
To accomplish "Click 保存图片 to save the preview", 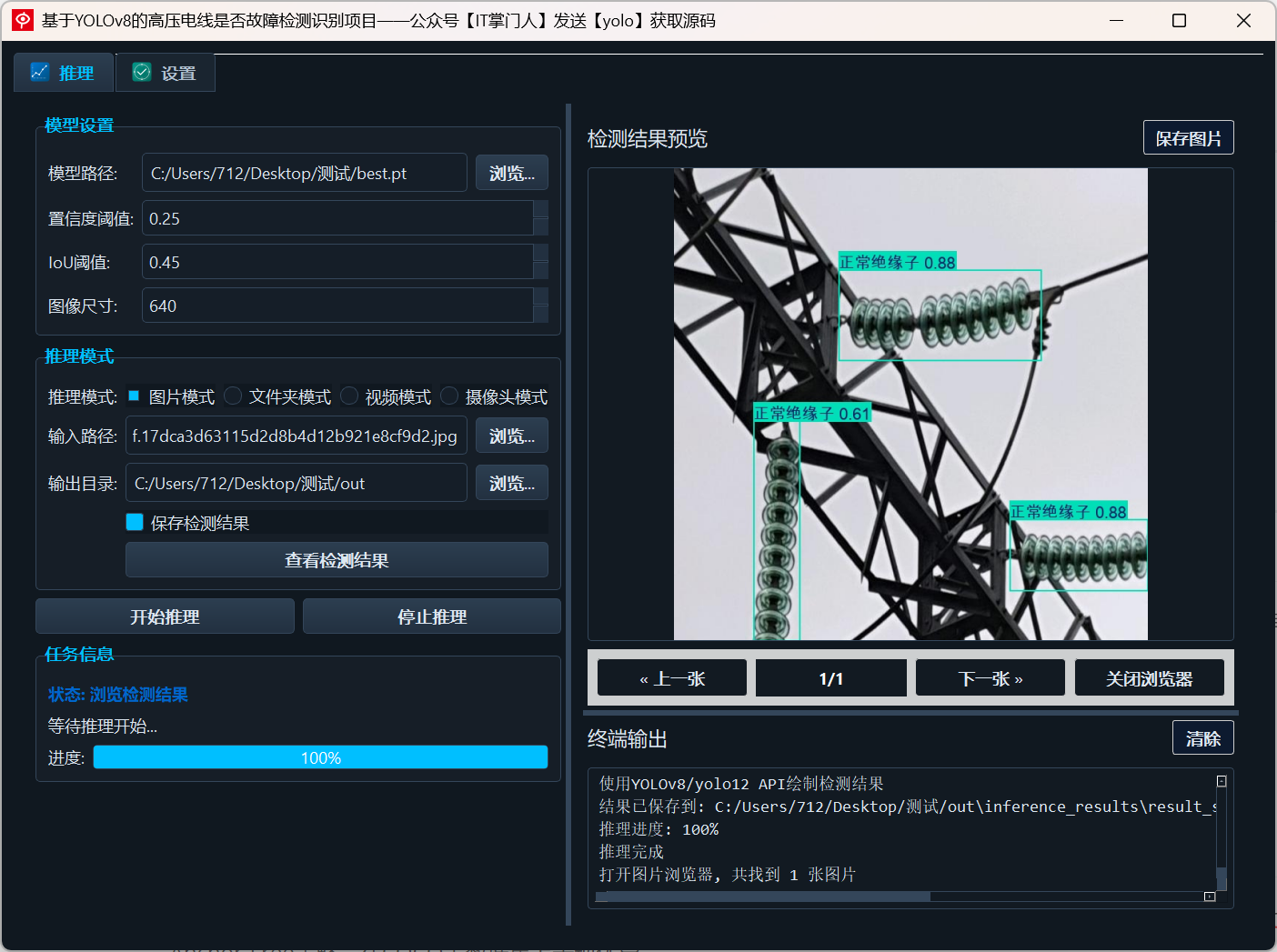I will tap(1189, 138).
